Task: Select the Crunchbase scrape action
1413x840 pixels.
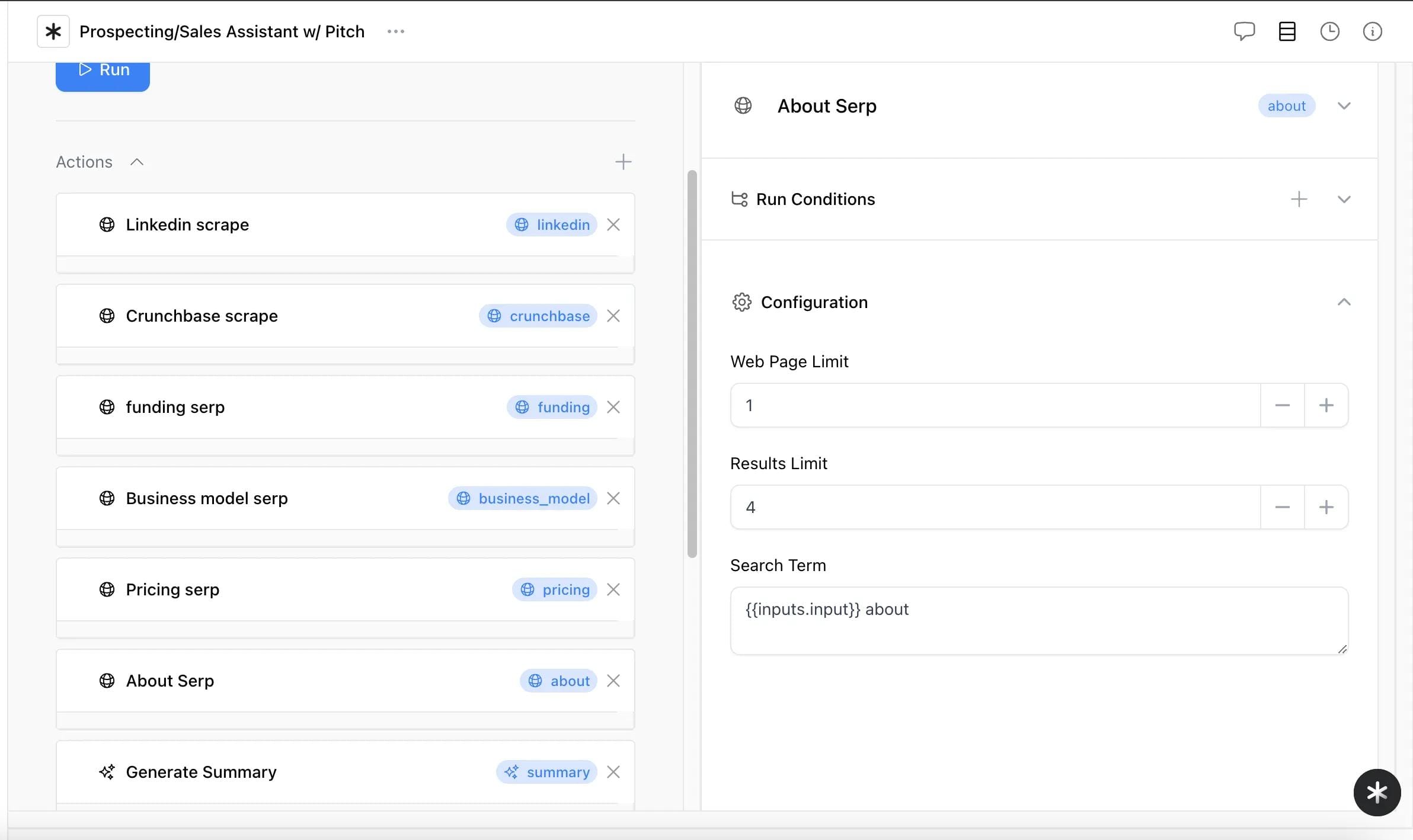Action: (x=345, y=316)
